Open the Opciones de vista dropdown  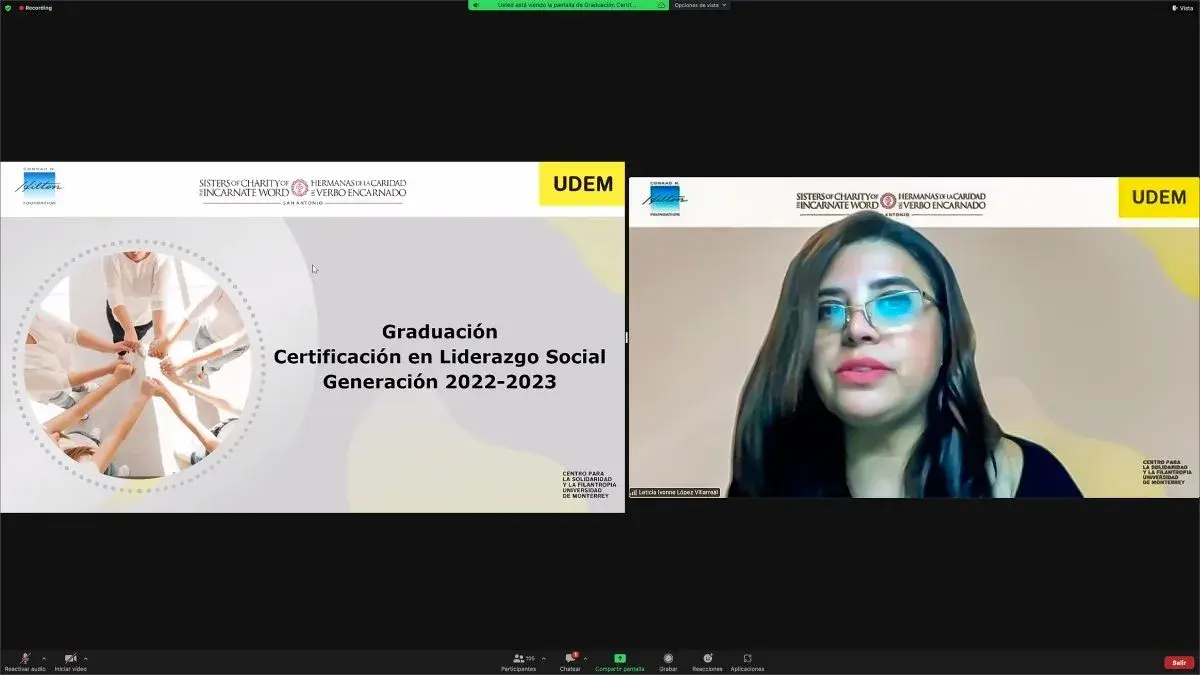tap(698, 5)
